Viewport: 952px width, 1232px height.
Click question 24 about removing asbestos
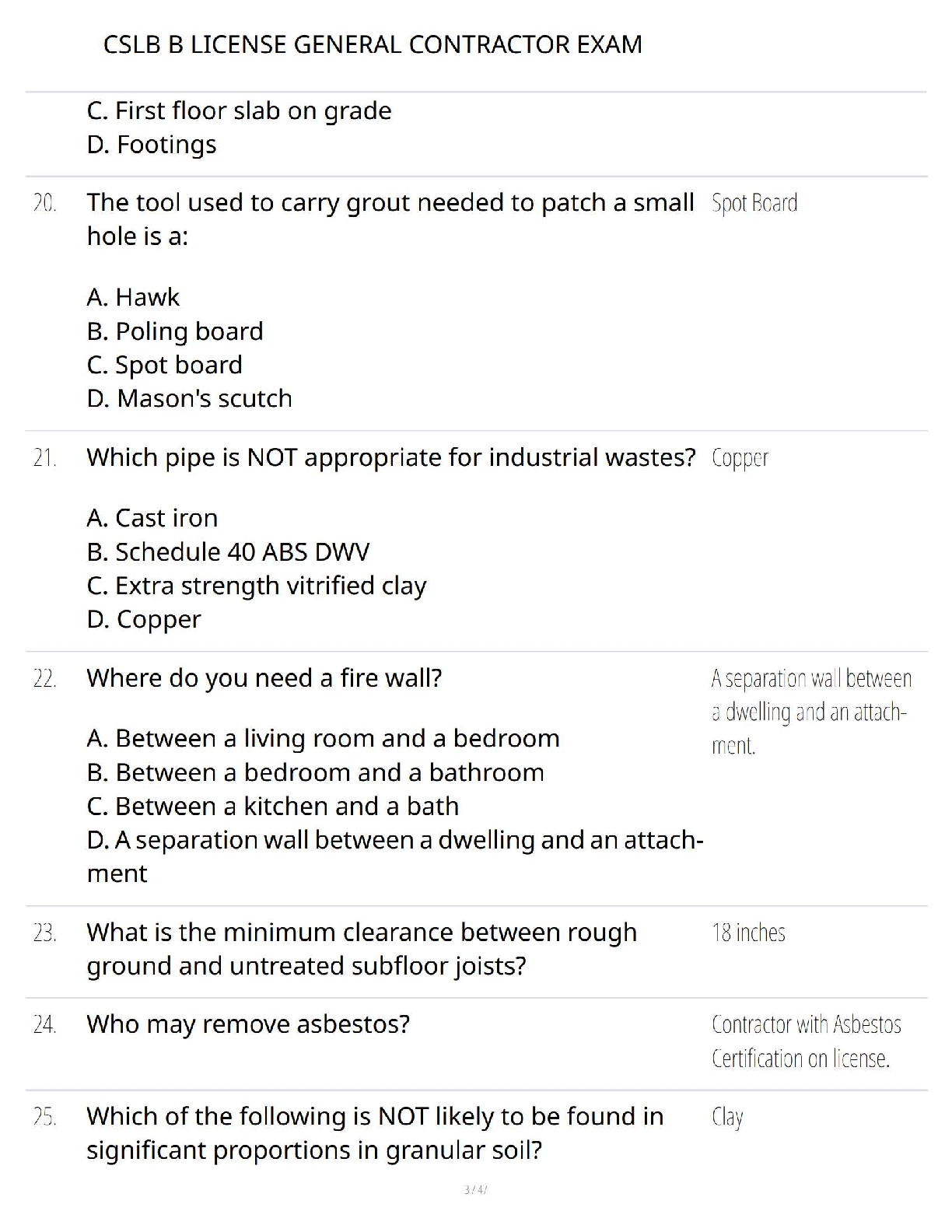[x=248, y=1024]
